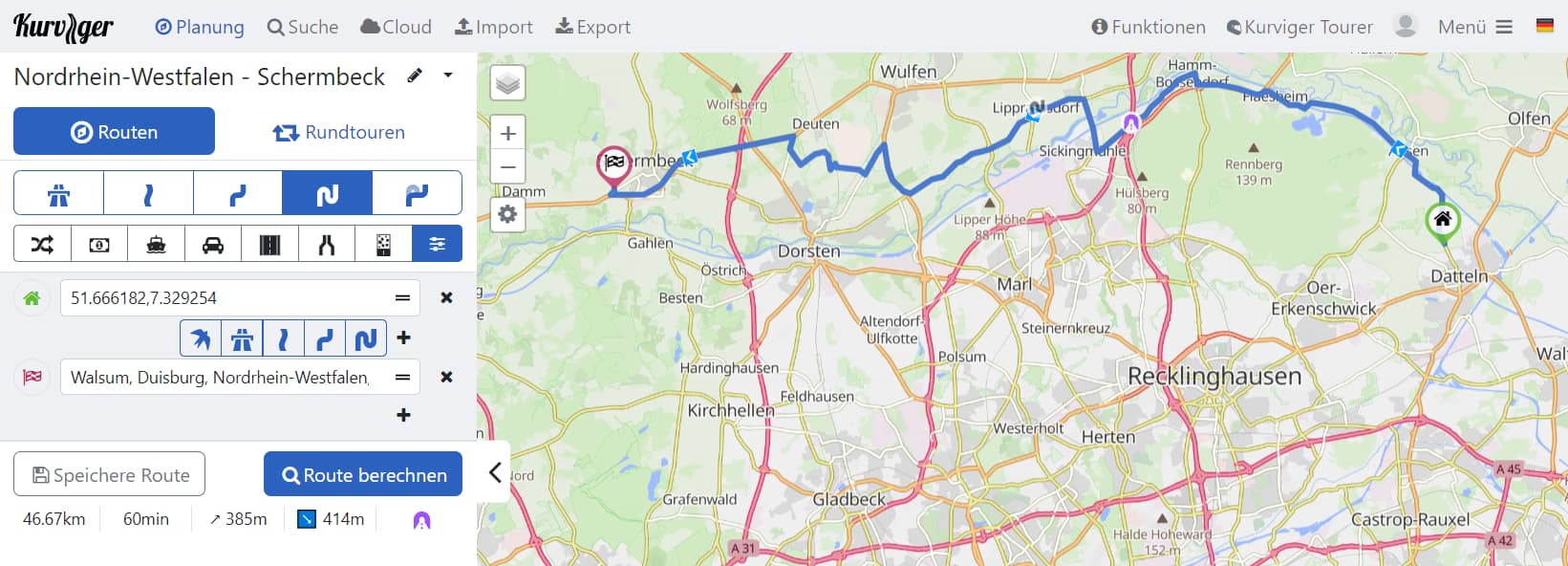Viewport: 1568px width, 566px height.
Task: Click the Route berechnen button
Action: [x=363, y=474]
